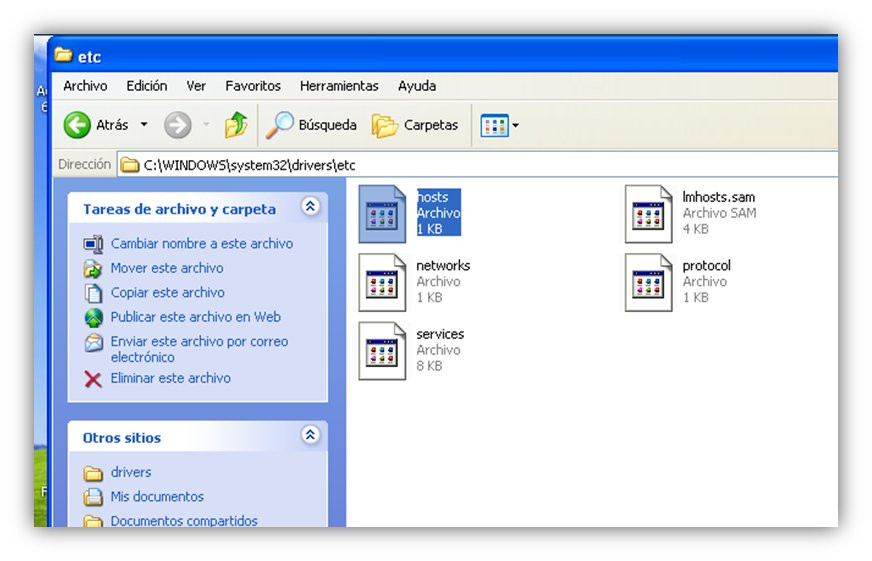Open Búsqueda magnifier search

311,125
